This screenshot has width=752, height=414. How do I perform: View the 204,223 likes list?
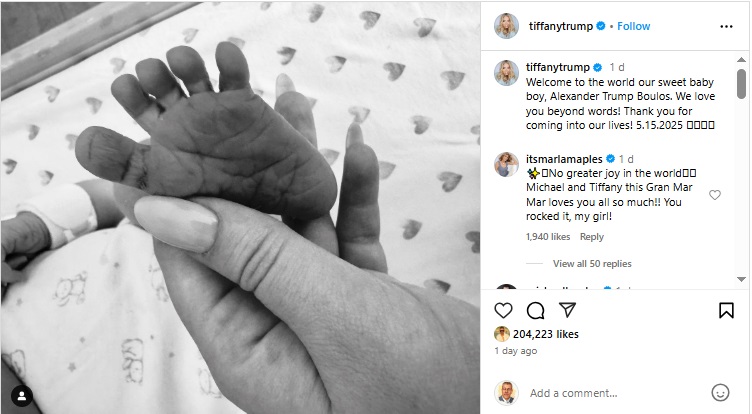(546, 334)
